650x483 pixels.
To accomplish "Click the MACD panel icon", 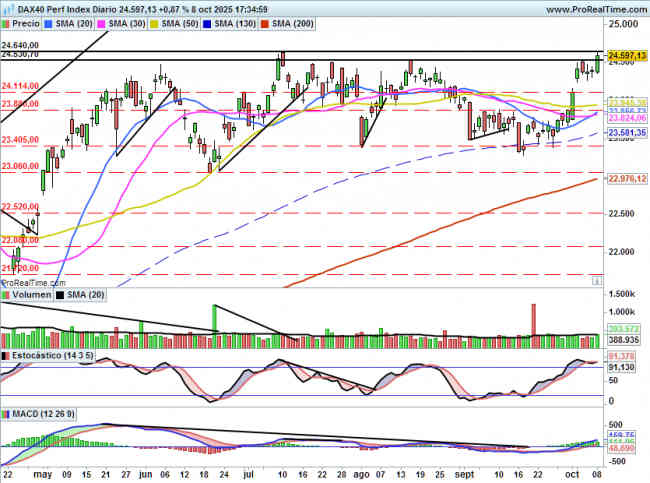I will pos(5,413).
